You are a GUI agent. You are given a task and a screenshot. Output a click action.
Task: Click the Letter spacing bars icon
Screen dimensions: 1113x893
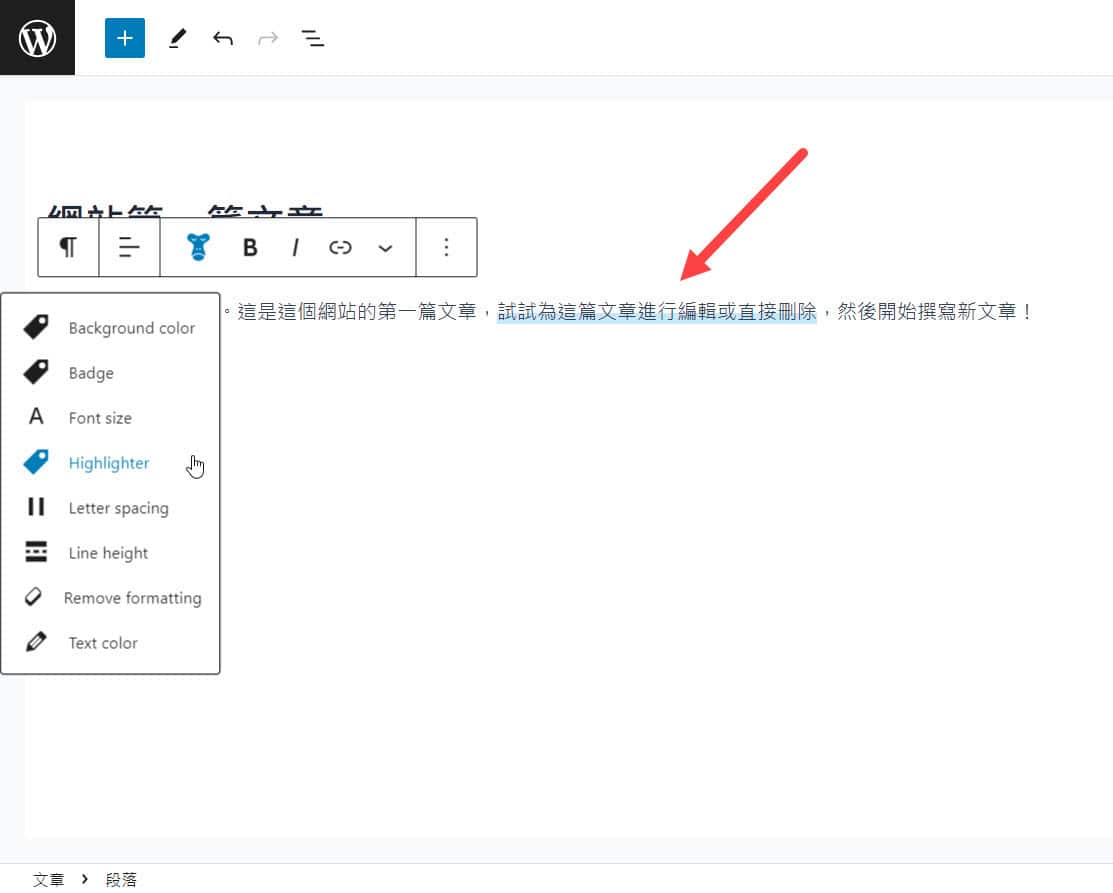[35, 506]
